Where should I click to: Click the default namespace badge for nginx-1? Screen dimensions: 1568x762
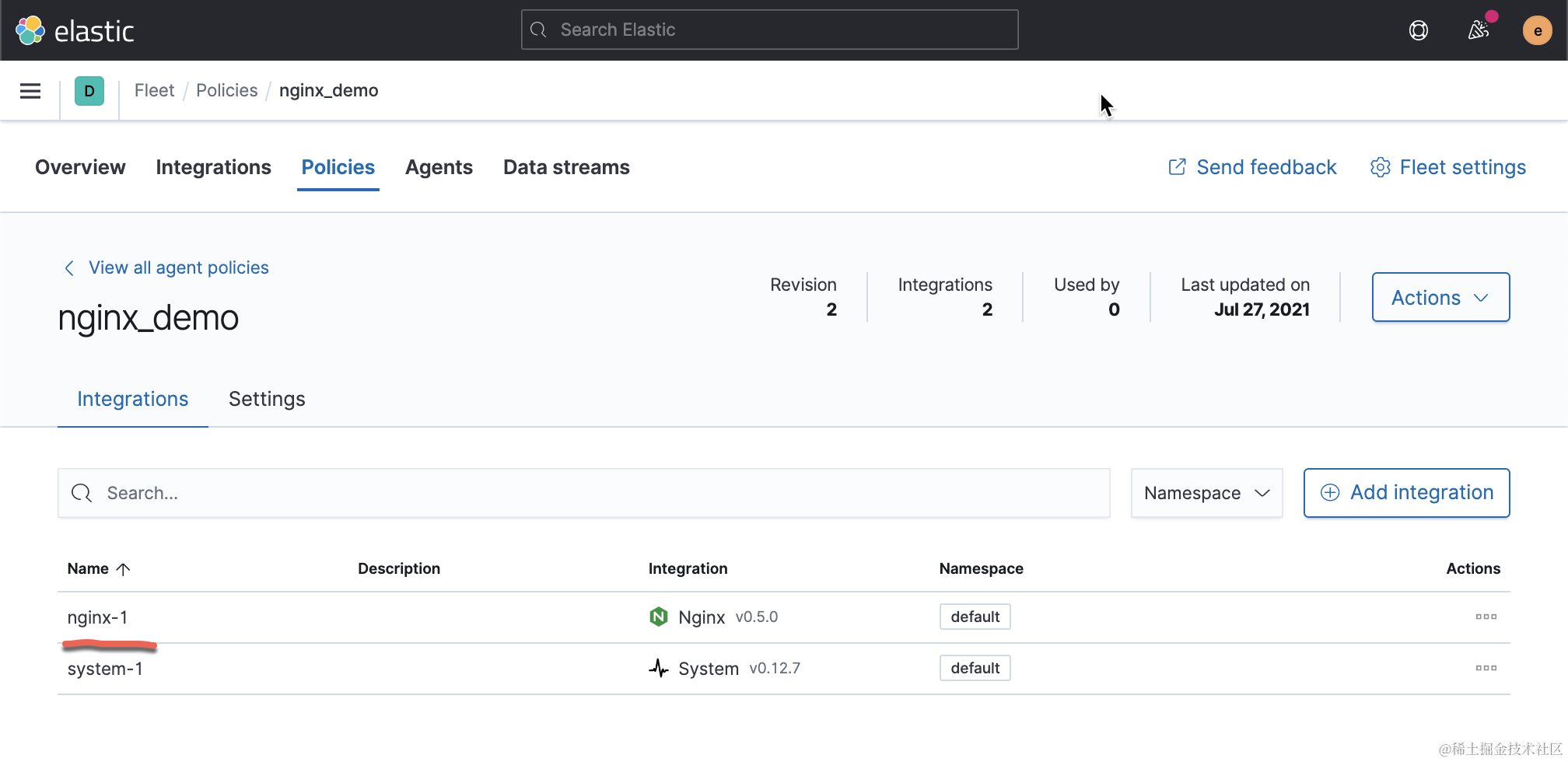click(x=975, y=617)
